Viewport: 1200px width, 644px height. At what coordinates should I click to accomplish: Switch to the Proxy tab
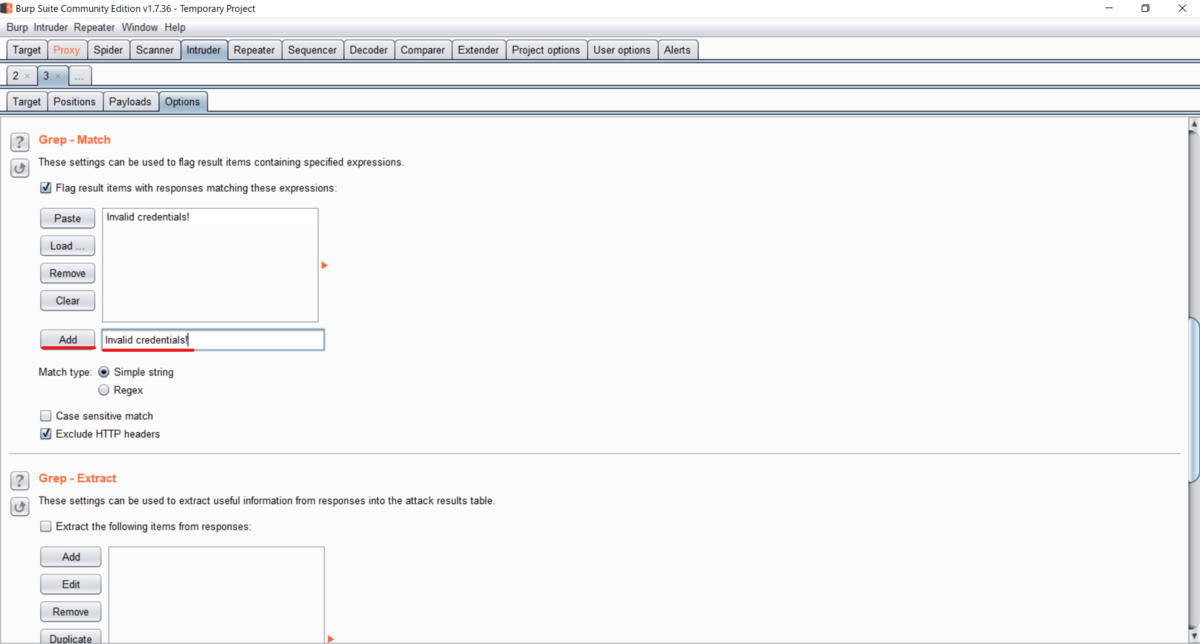67,50
